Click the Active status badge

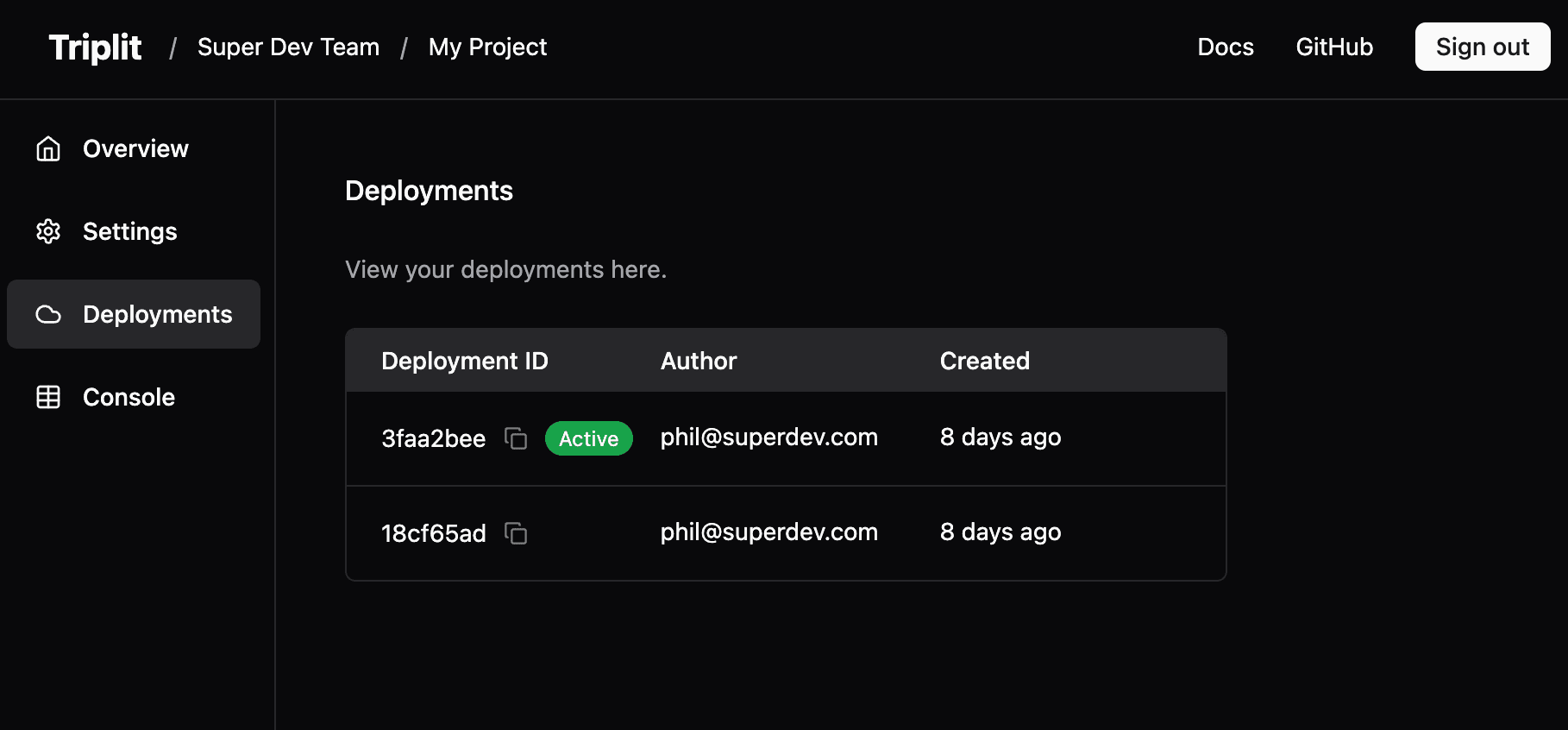pyautogui.click(x=589, y=438)
